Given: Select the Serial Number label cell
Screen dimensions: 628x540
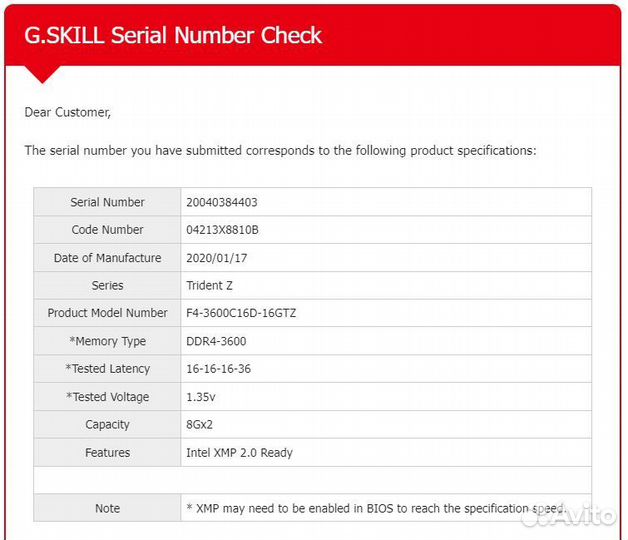Looking at the screenshot, I should point(107,202).
